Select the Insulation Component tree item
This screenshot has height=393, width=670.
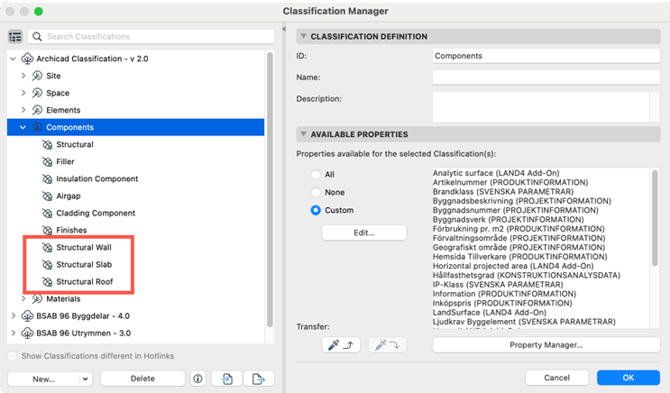coord(97,179)
